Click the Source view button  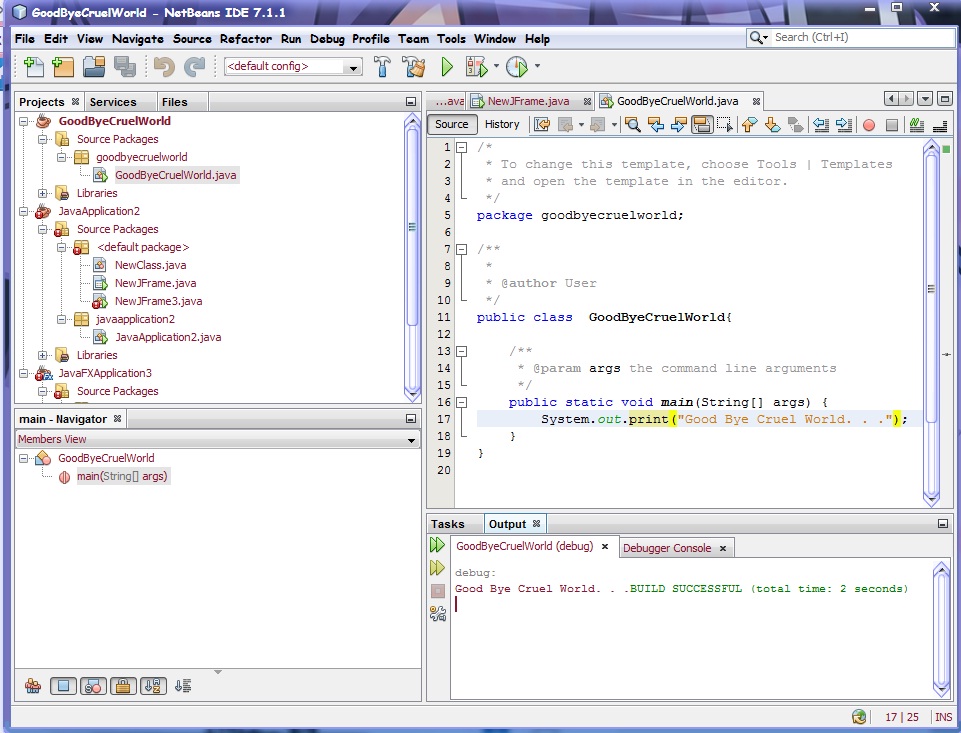coord(452,124)
